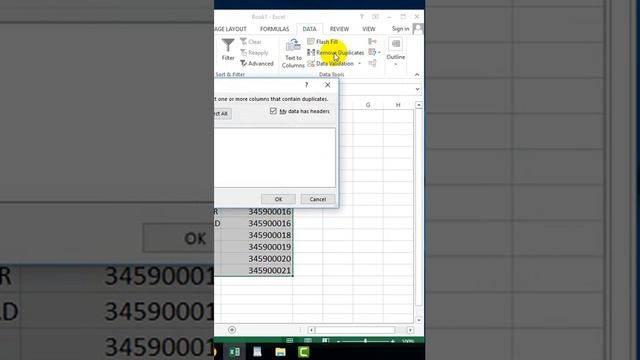Add a new sheet with the plus icon

232,330
